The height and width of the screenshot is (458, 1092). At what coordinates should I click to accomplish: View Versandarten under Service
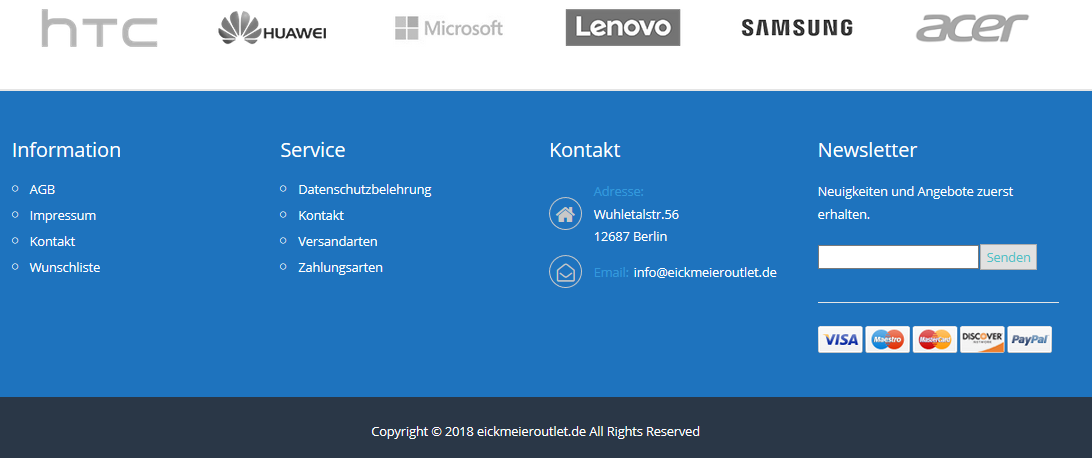(338, 242)
